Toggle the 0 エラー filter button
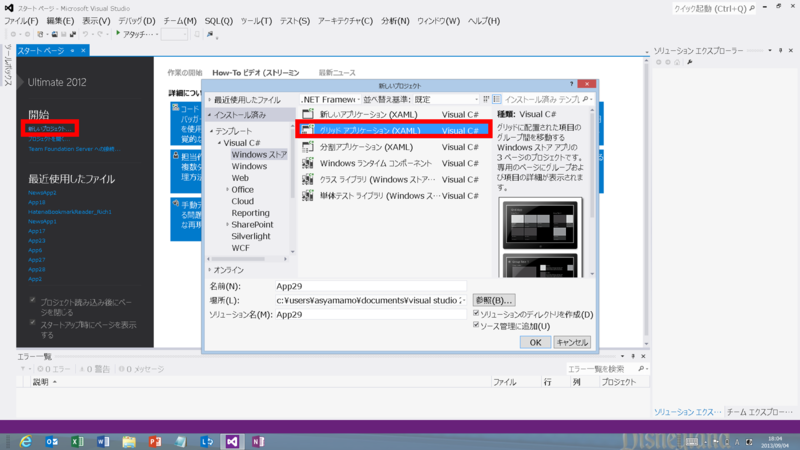 54,369
